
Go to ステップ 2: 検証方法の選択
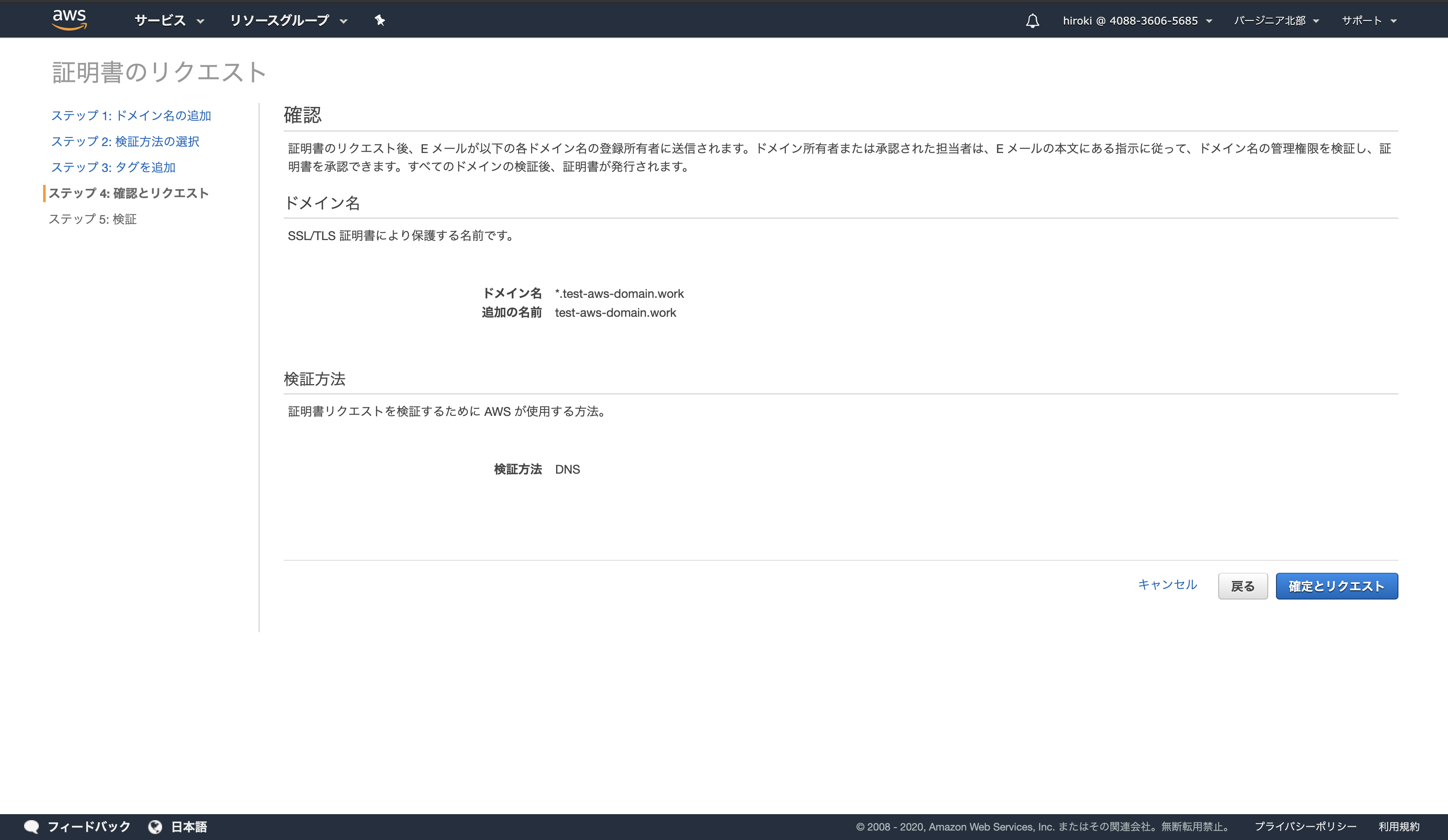point(125,141)
